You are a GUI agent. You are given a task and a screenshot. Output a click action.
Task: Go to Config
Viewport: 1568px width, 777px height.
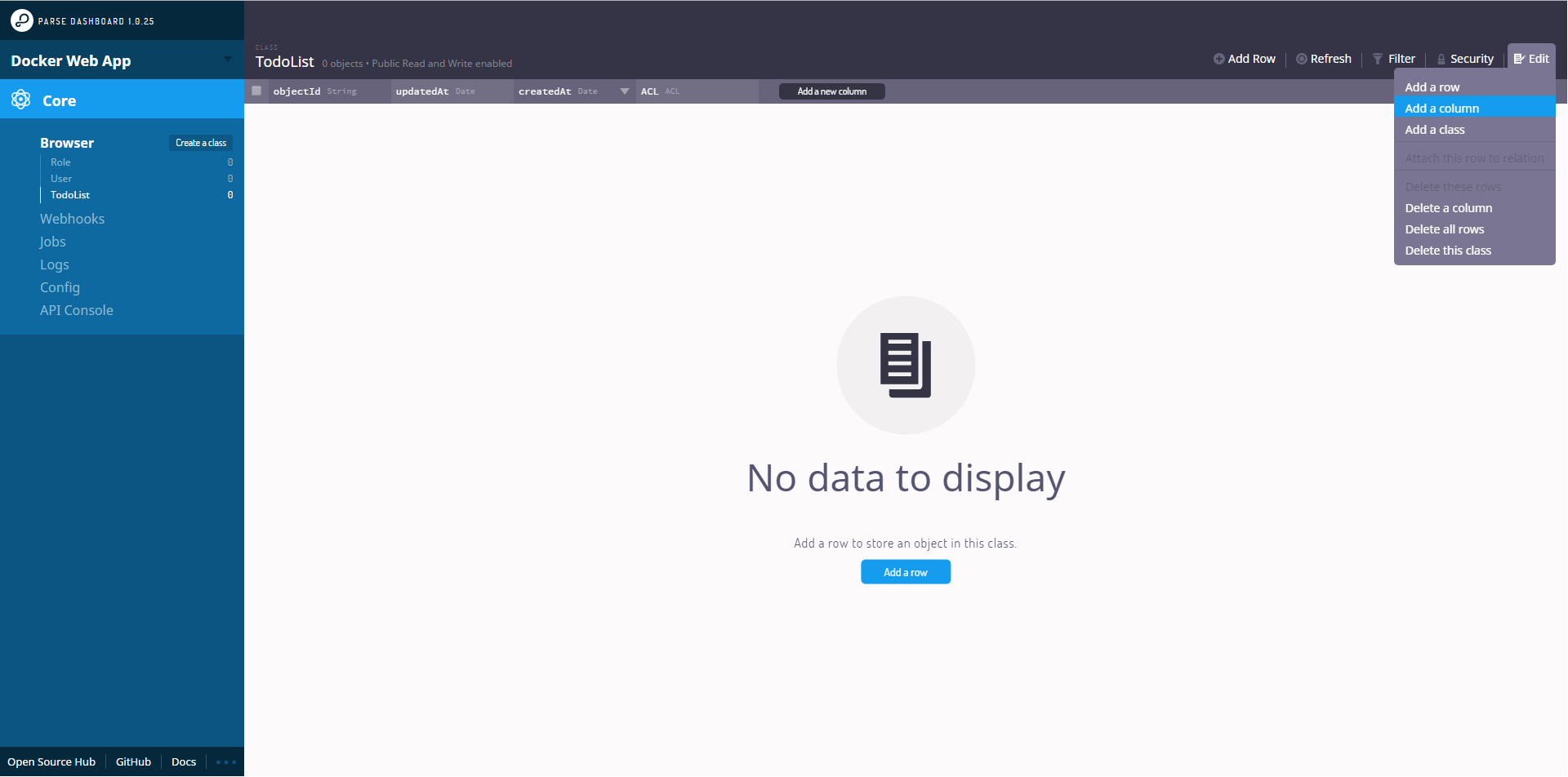pyautogui.click(x=60, y=287)
